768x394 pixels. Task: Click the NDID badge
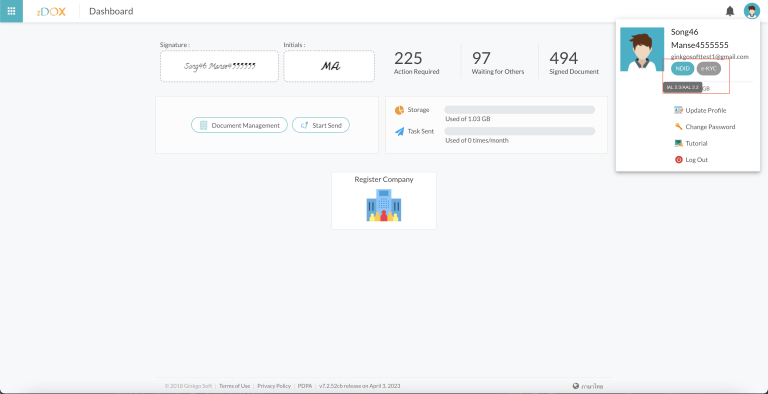point(682,69)
